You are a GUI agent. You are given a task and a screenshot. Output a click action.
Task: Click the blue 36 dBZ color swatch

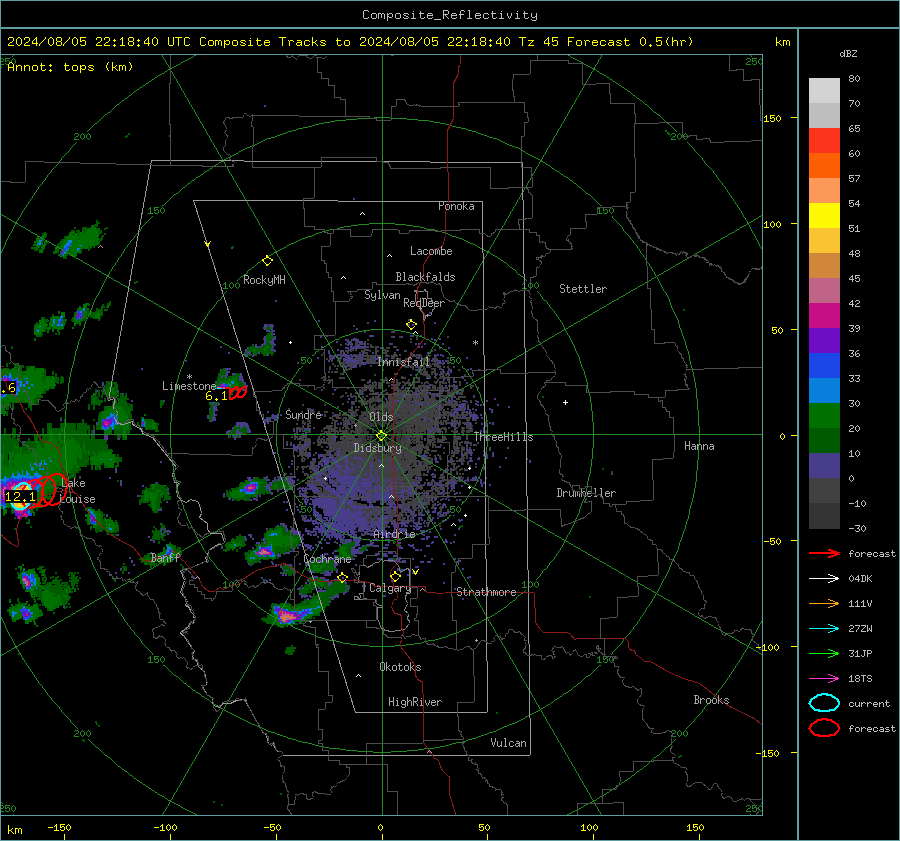pyautogui.click(x=824, y=366)
